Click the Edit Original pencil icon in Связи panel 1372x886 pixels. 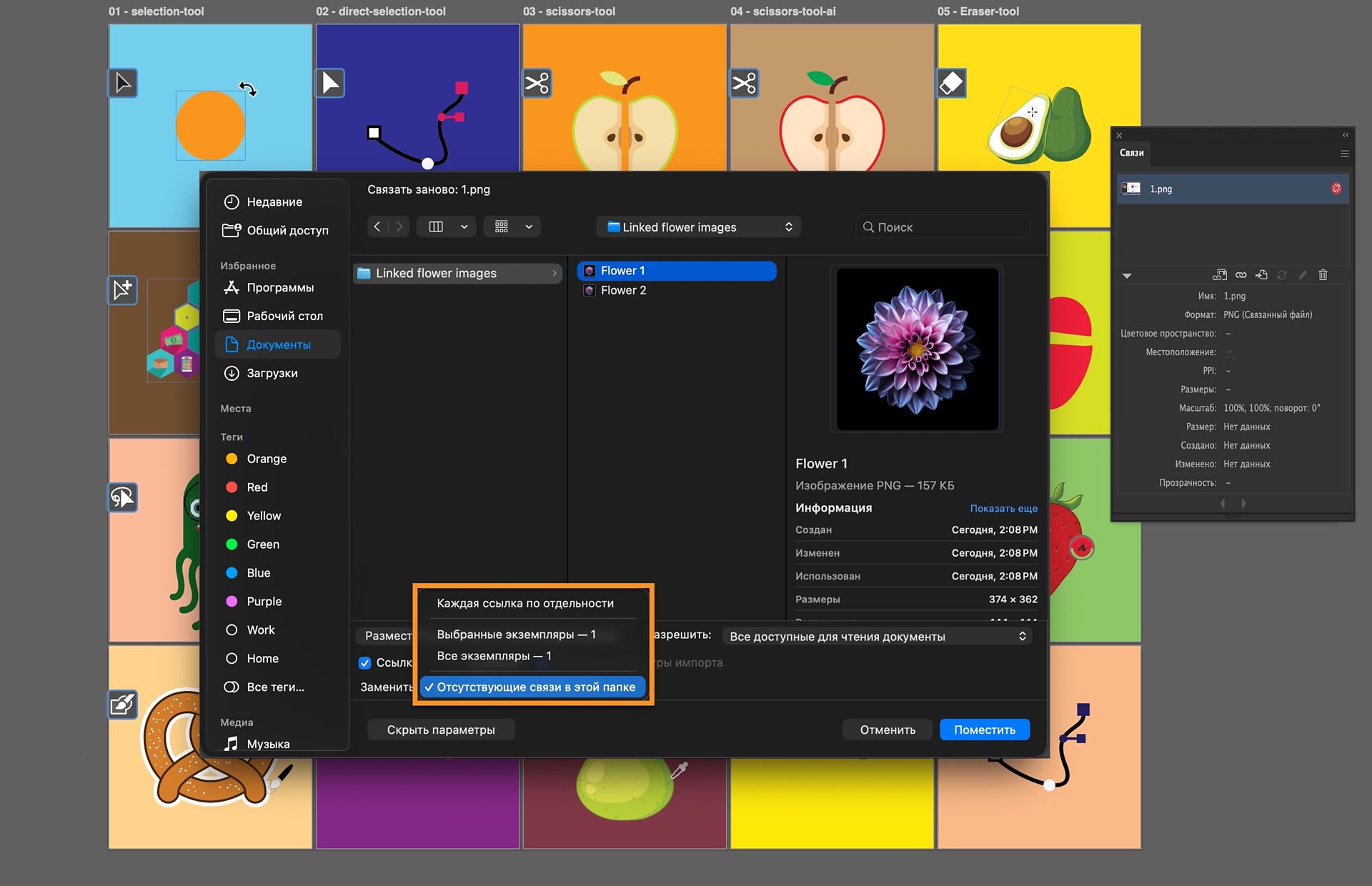click(1303, 275)
